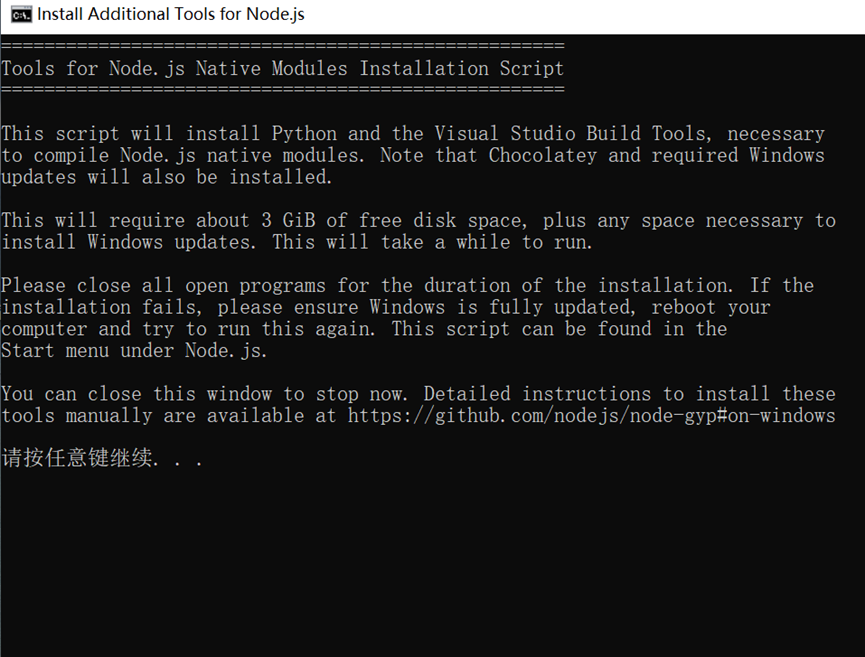The width and height of the screenshot is (865, 657).
Task: Click the top separator line of equals signs
Action: pos(283,46)
